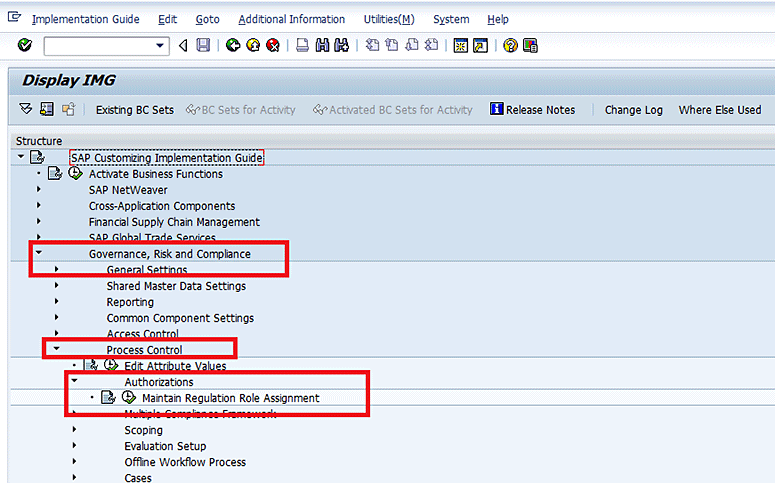Viewport: 775px width, 483px height.
Task: Open the Help question mark icon
Action: [x=510, y=45]
